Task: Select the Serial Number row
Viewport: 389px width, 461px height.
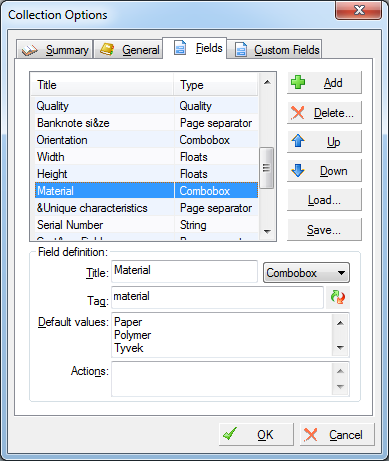Action: (145, 225)
